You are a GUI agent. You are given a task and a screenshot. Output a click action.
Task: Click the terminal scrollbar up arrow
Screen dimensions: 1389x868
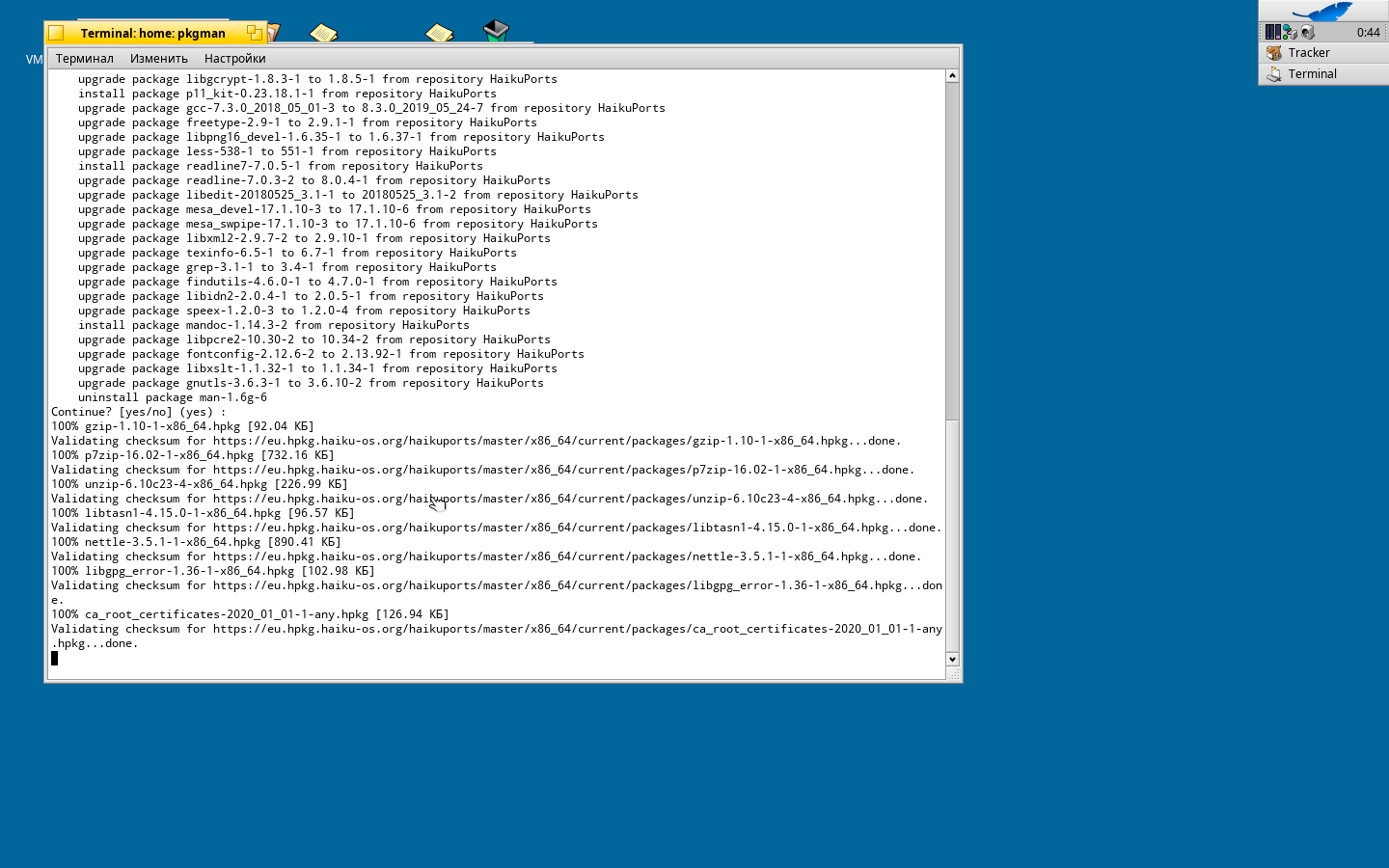[x=952, y=76]
